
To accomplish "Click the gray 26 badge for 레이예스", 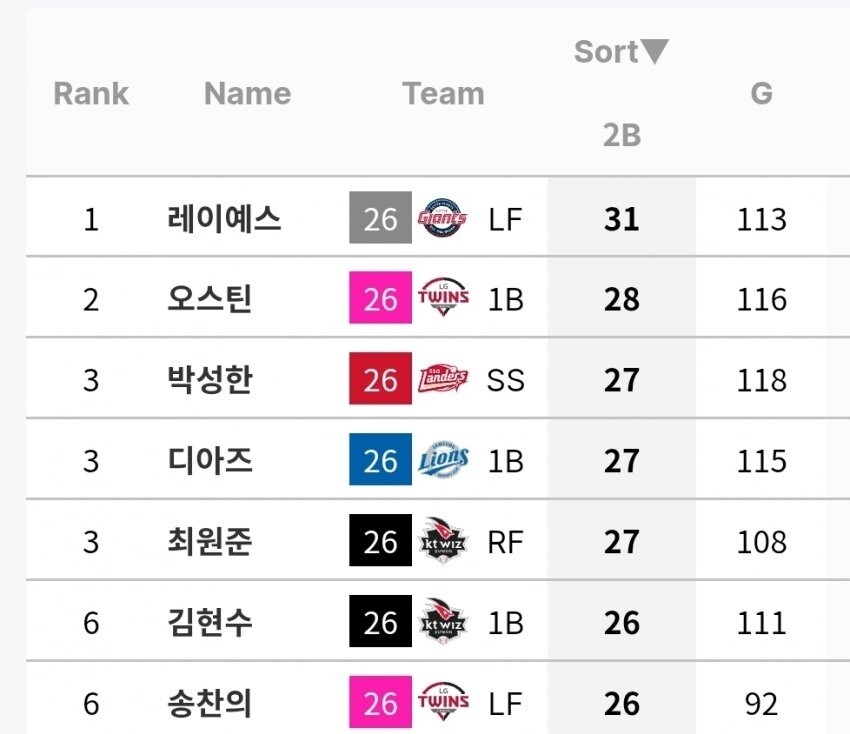I will pos(380,218).
